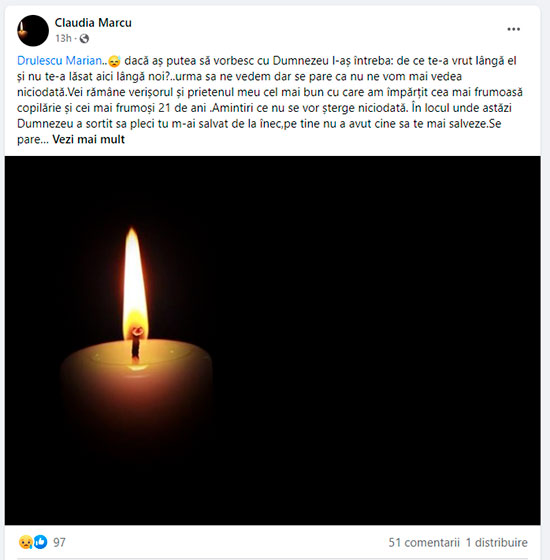Click the candle wick in the photo
The image size is (550, 560).
[x=136, y=345]
